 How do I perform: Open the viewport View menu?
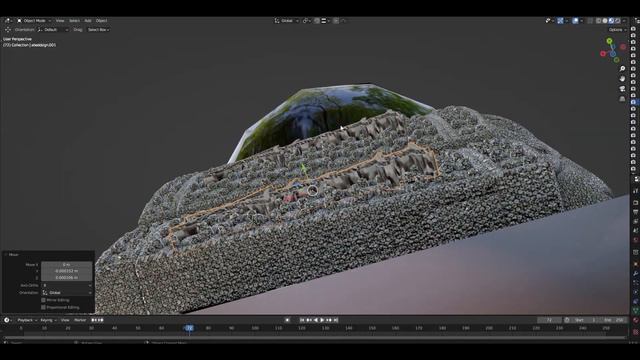[60, 20]
